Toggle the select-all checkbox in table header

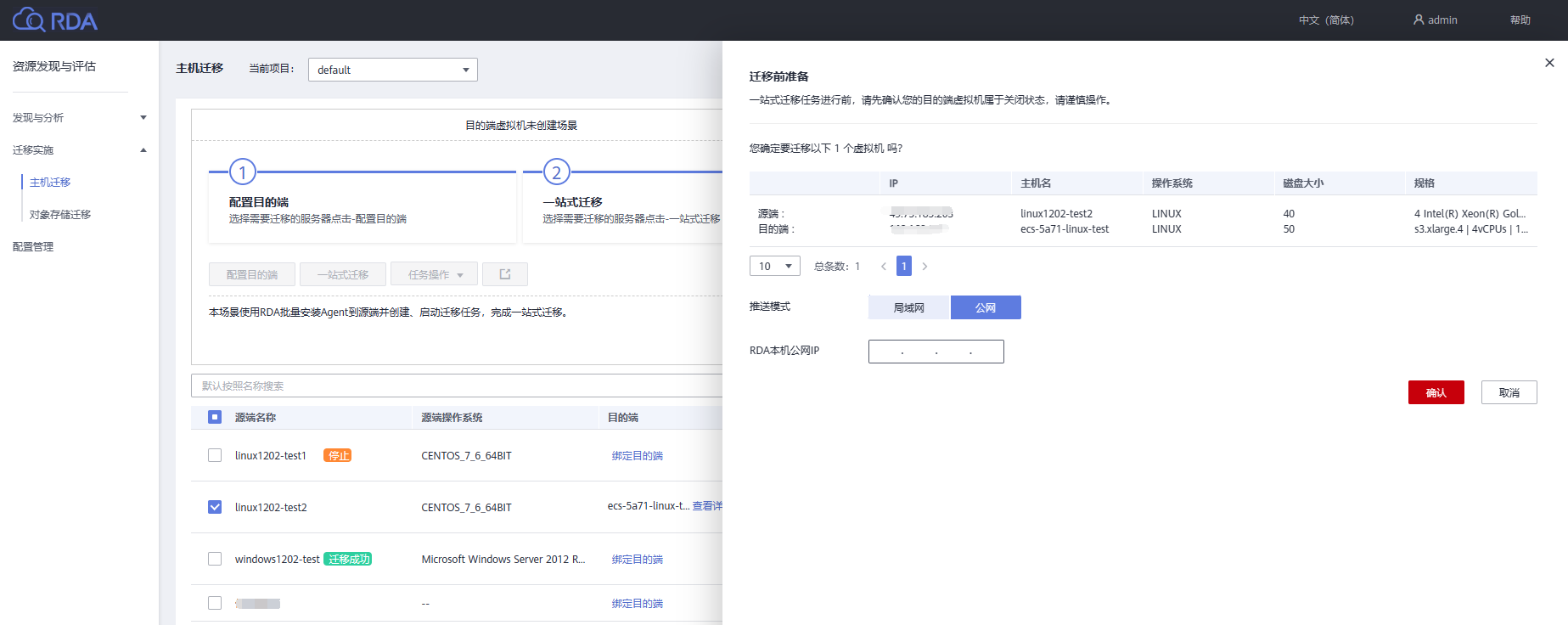click(215, 417)
